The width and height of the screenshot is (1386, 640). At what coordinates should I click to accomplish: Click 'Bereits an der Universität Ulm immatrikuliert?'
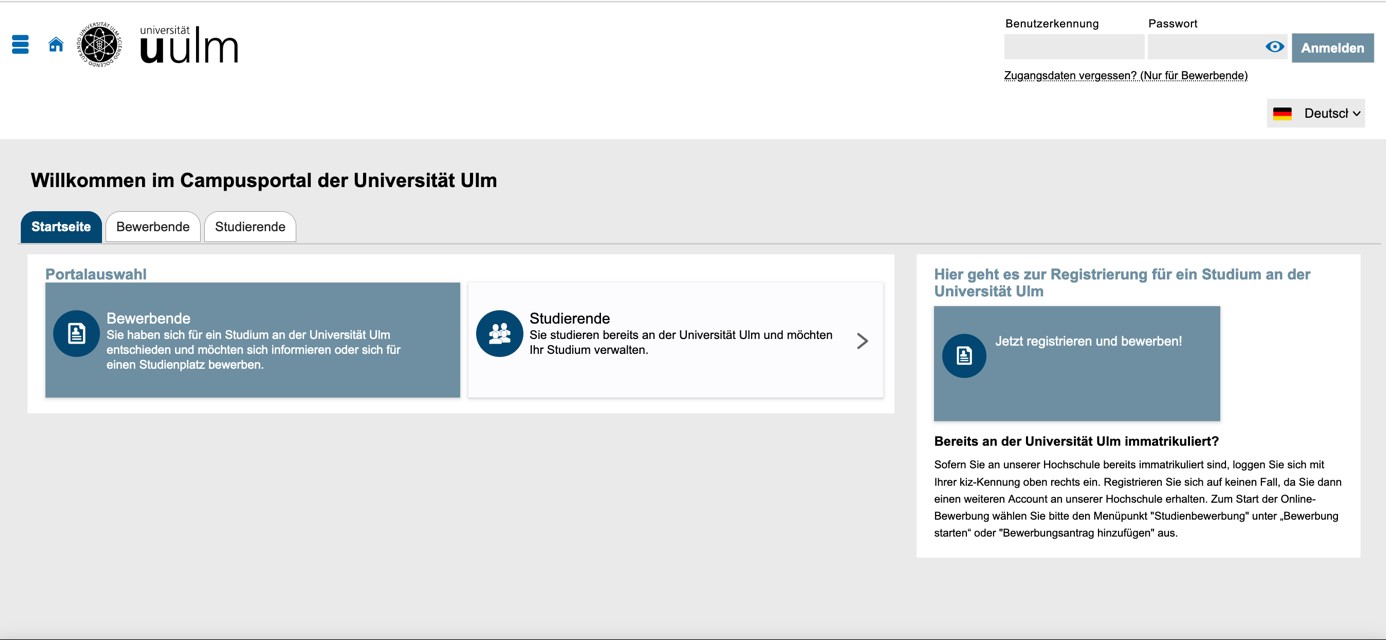pyautogui.click(x=1076, y=441)
